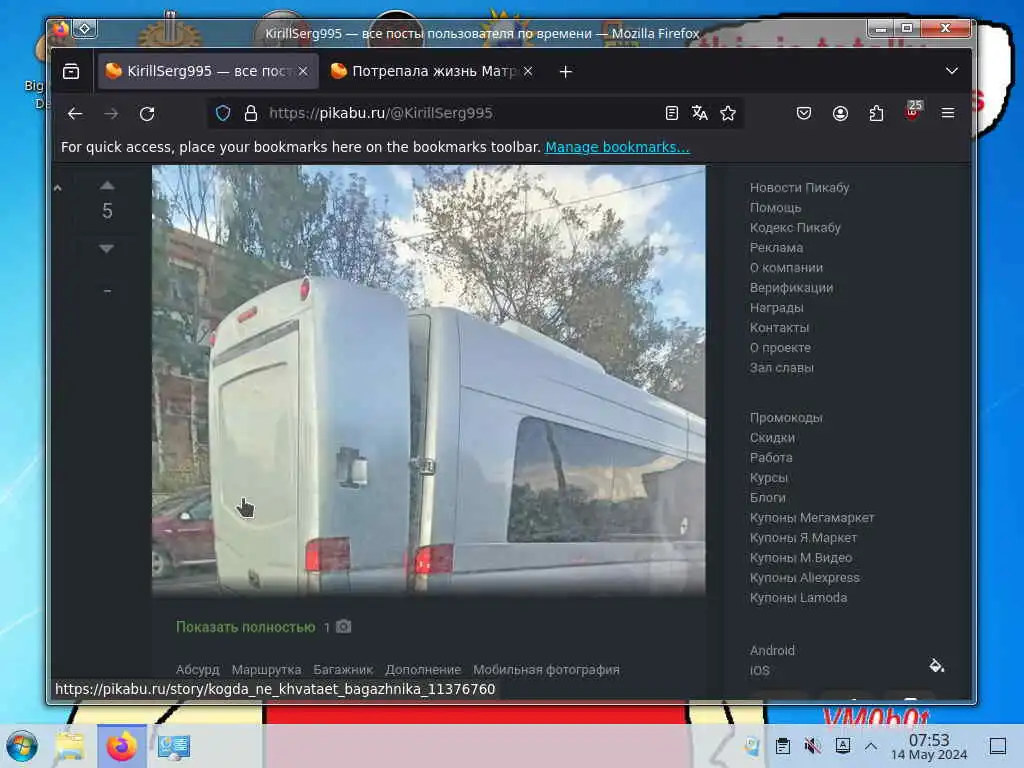Open Работа sidebar link
This screenshot has width=1024, height=768.
pos(771,458)
